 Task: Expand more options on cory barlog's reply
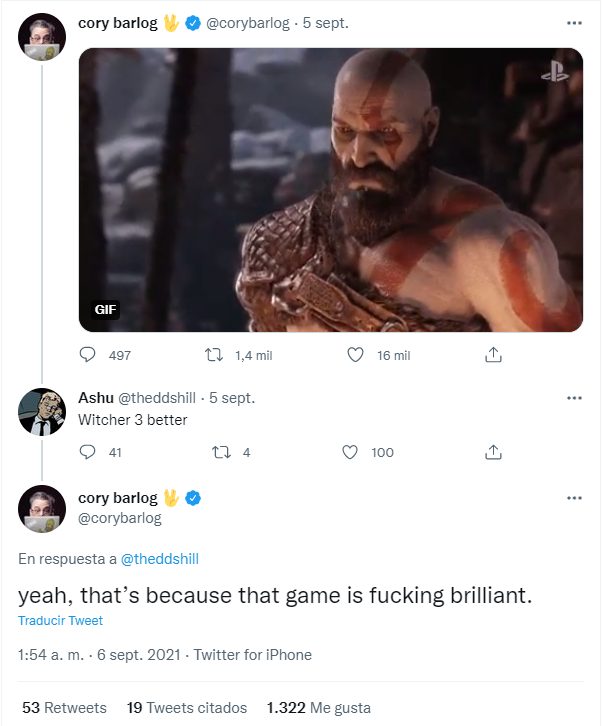(574, 498)
